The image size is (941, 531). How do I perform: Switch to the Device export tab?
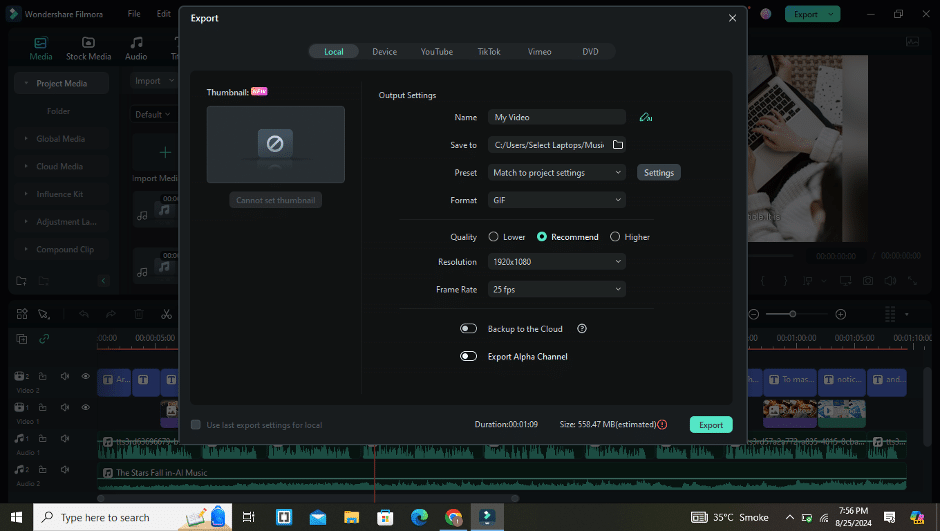385,52
